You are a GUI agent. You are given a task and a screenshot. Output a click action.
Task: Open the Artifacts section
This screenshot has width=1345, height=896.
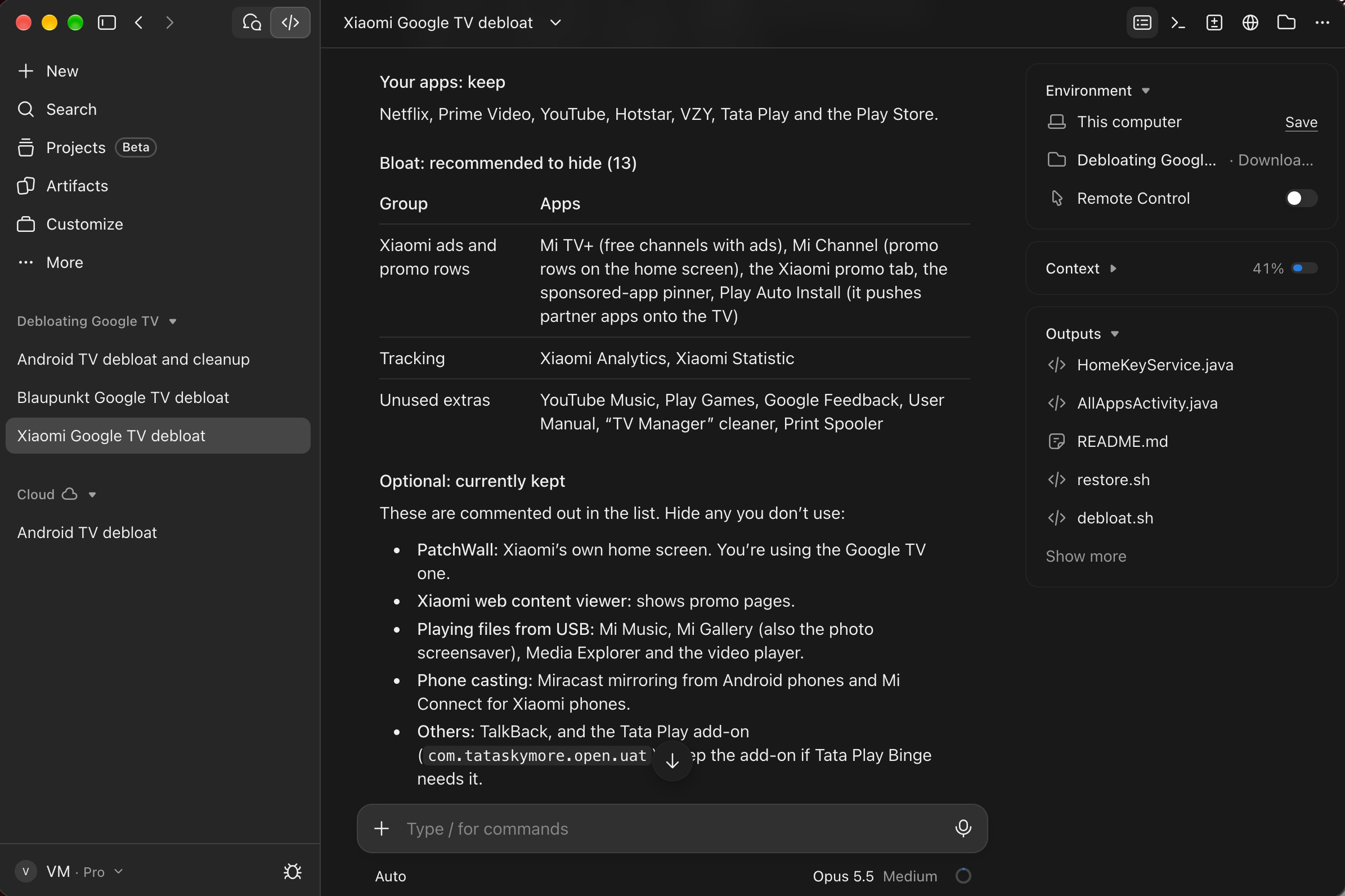pyautogui.click(x=77, y=186)
